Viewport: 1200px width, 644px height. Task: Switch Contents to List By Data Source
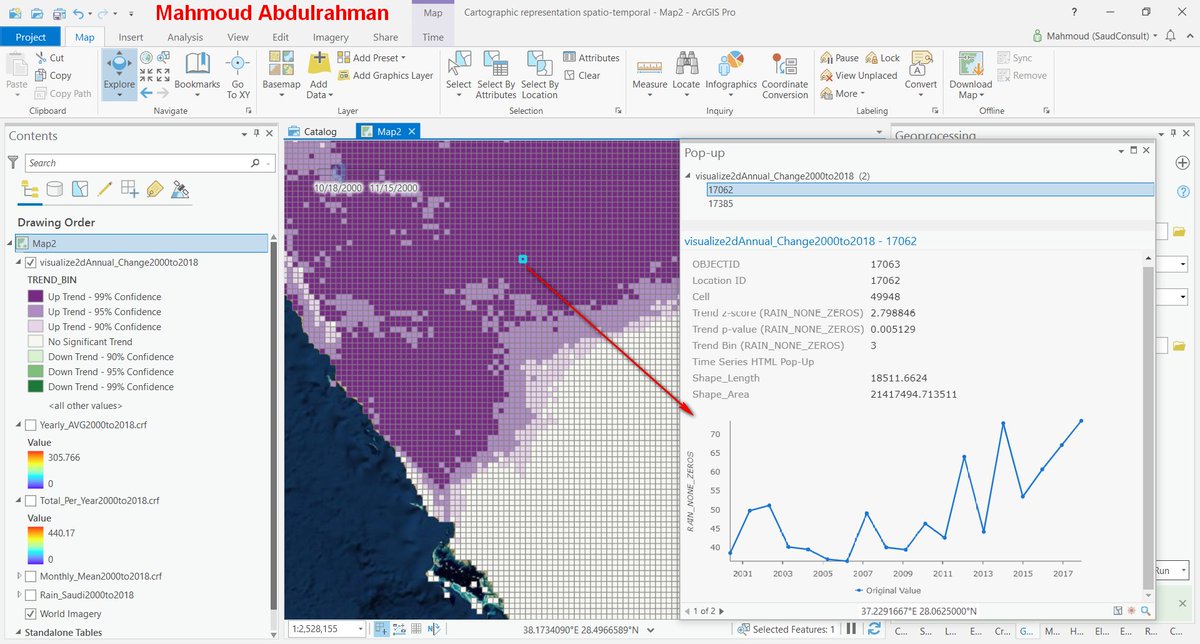(54, 189)
